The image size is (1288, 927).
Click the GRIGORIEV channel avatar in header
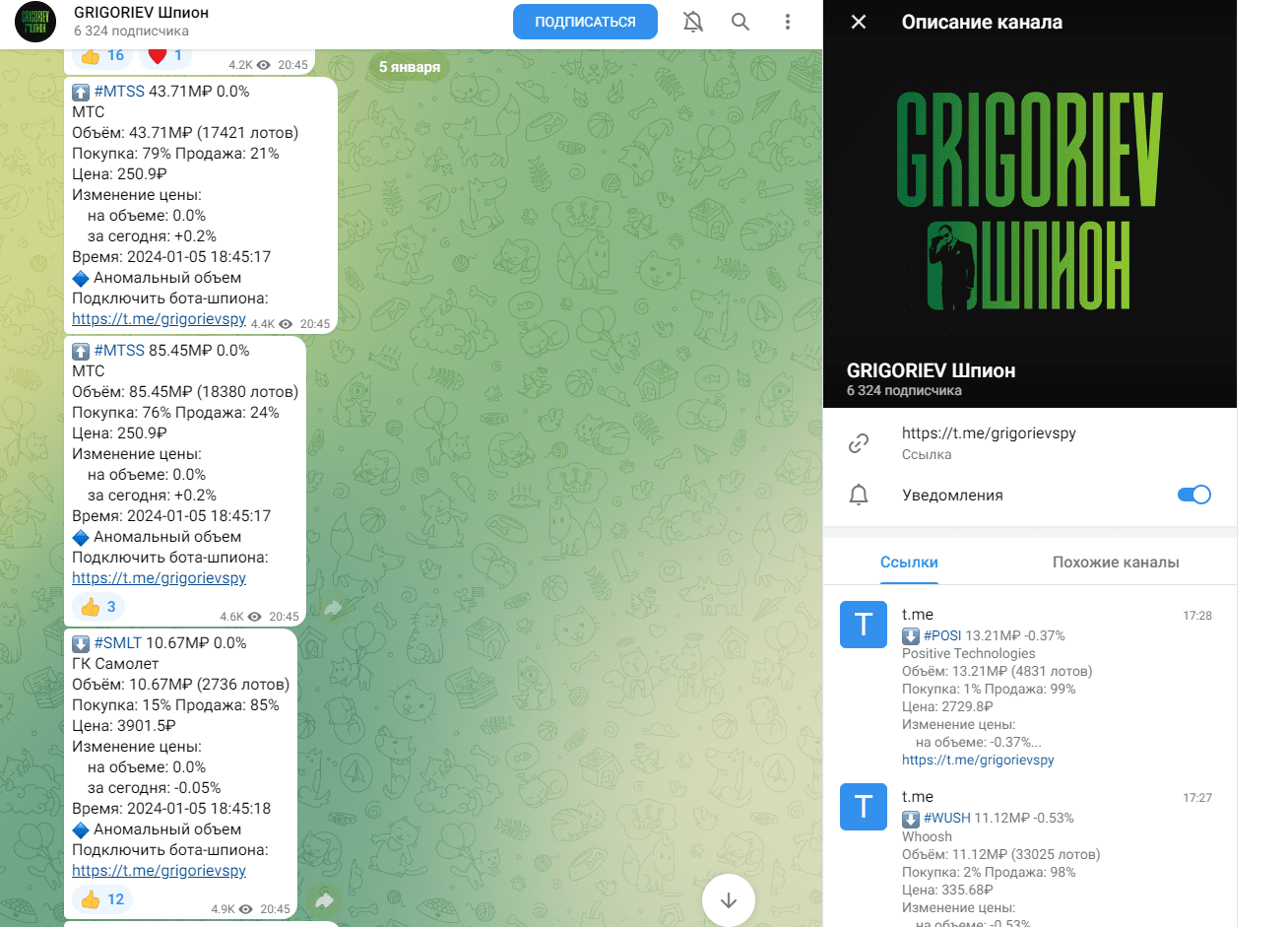point(35,22)
